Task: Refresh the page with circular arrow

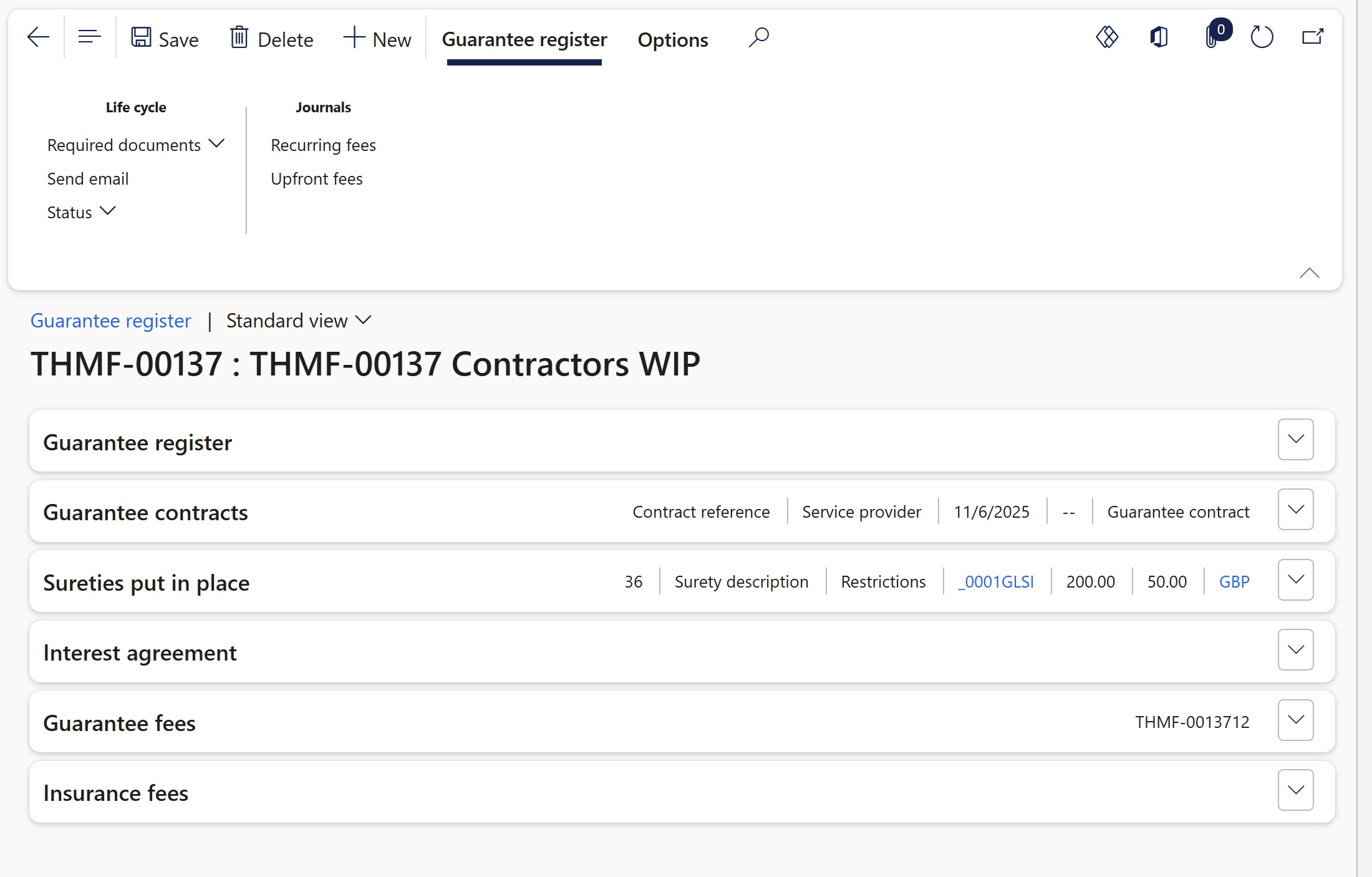Action: click(x=1262, y=37)
